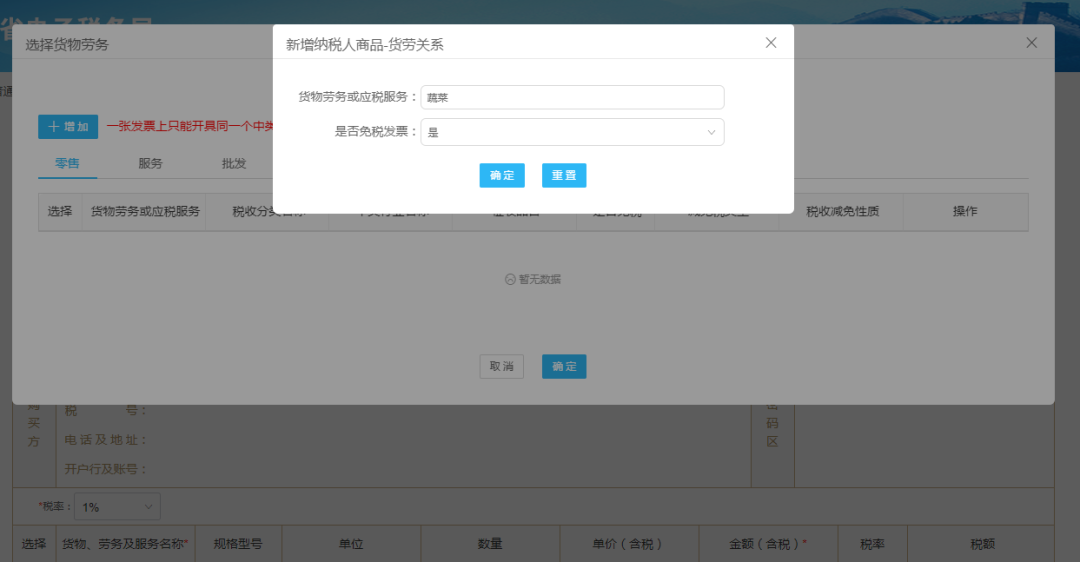This screenshot has width=1080, height=562.
Task: Click the red invoice notice text
Action: coord(191,126)
